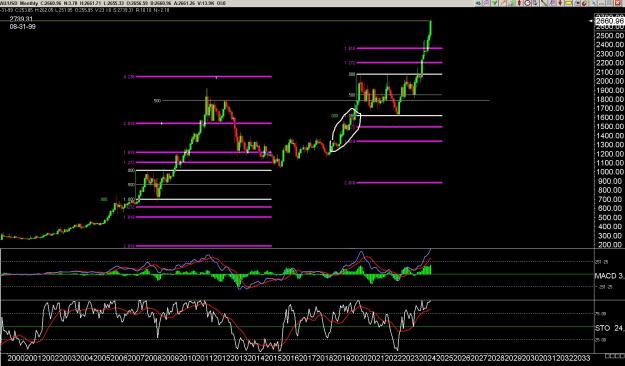Click the dark arrow icon at toolbar start

[478, 3]
